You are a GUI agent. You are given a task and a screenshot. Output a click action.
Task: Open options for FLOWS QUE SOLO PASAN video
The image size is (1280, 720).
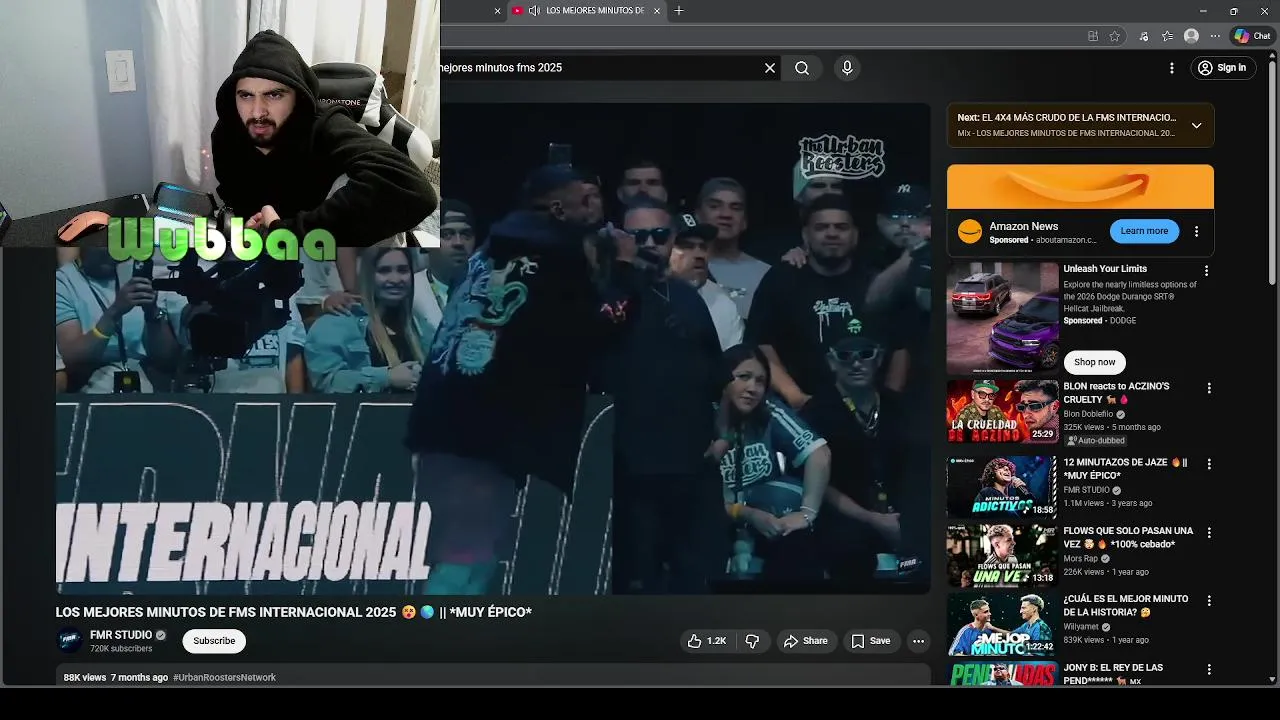(x=1209, y=533)
